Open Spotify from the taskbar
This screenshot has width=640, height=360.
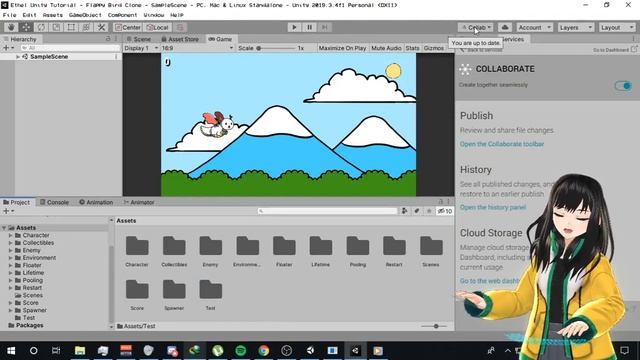click(241, 351)
